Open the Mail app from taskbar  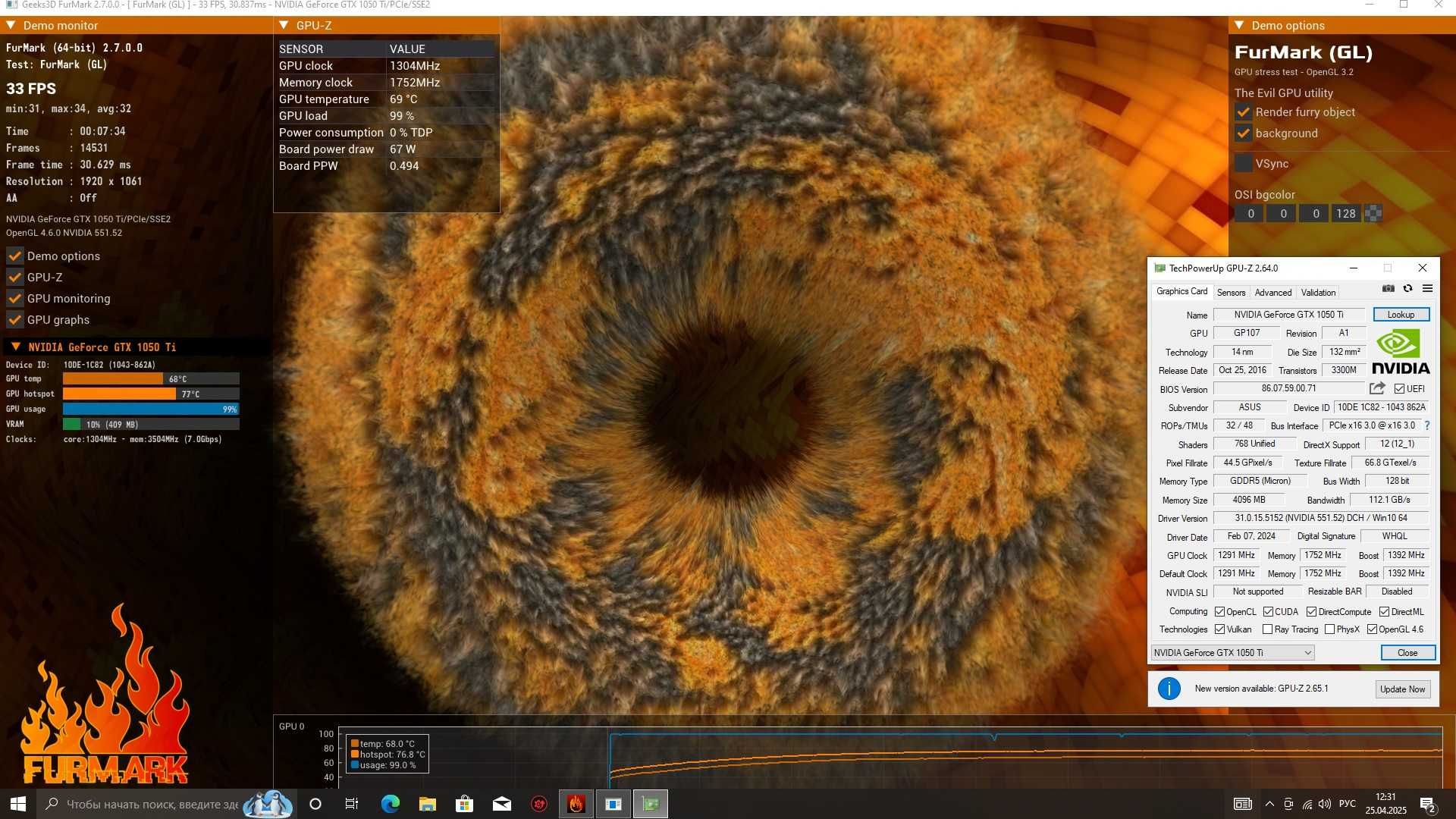point(501,804)
